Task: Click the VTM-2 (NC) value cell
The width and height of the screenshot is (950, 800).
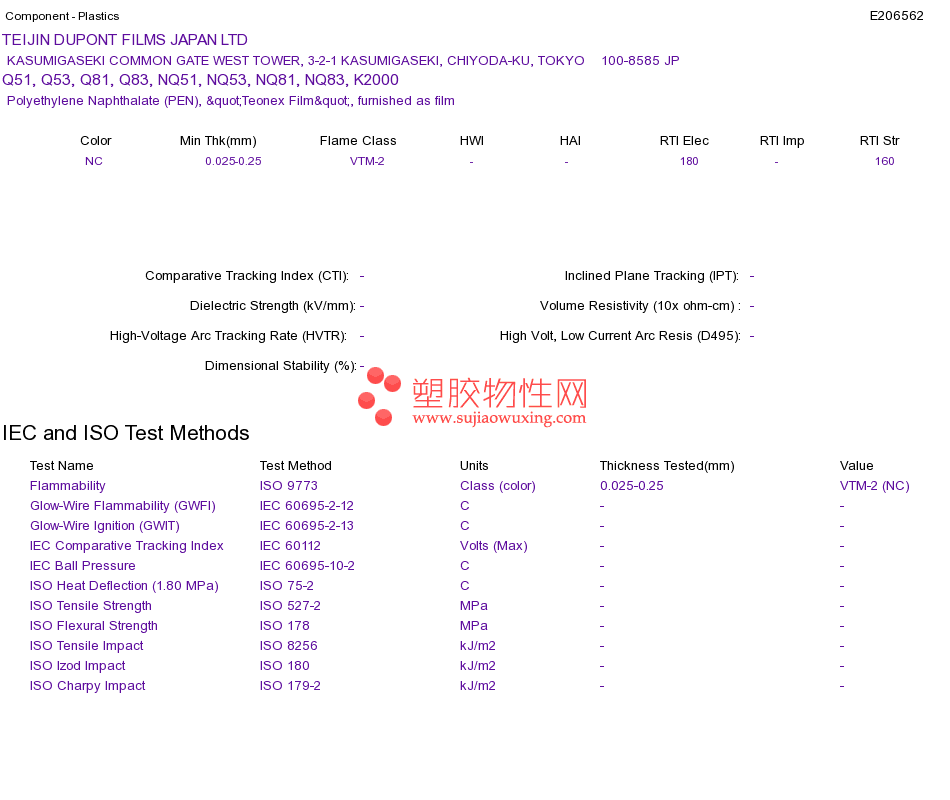Action: pos(874,485)
